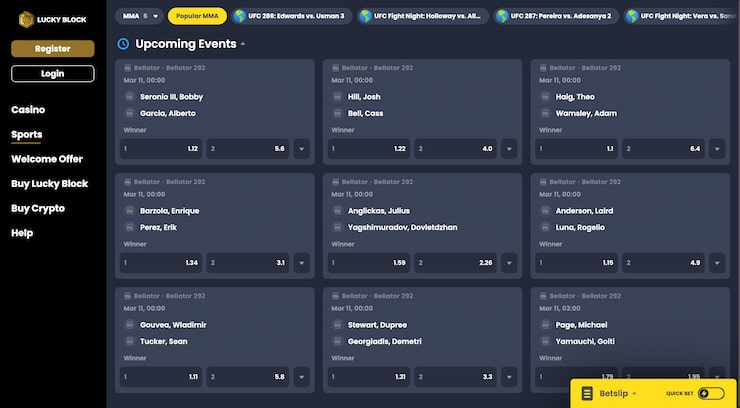Bet on Barzola at odds 1.34
Screen dimensions: 740x408
(x=161, y=263)
